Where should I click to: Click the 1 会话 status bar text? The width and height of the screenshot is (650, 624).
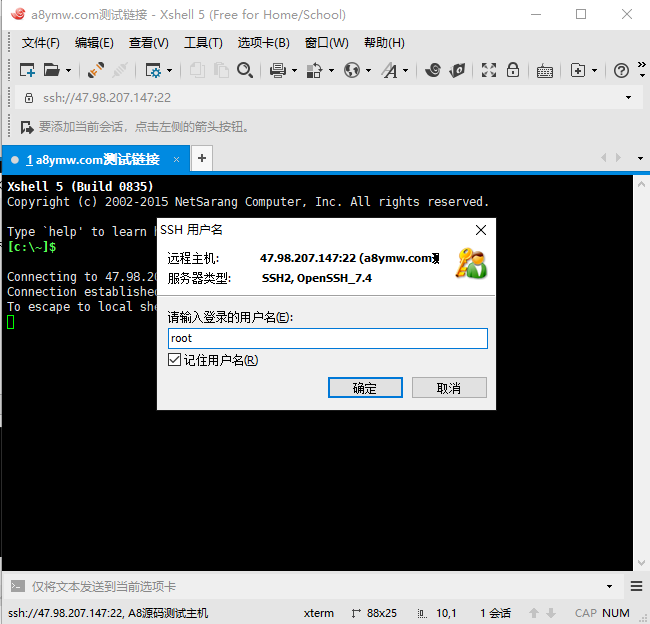[495, 613]
